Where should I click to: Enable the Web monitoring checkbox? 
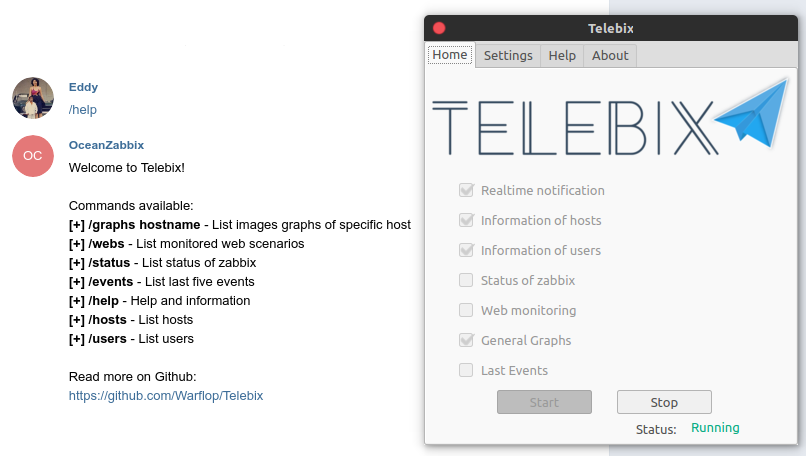(466, 310)
